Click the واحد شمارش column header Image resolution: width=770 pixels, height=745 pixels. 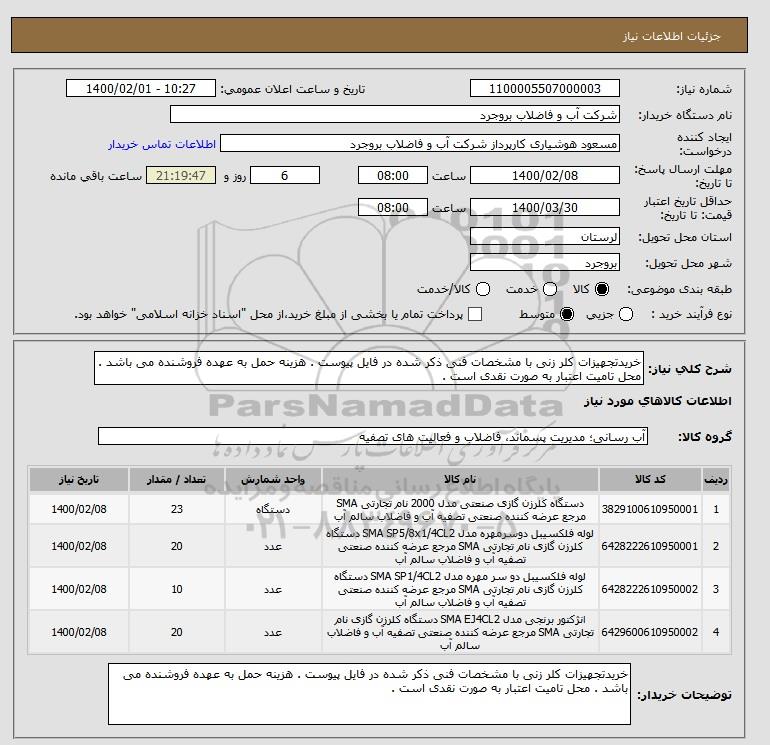click(x=273, y=480)
